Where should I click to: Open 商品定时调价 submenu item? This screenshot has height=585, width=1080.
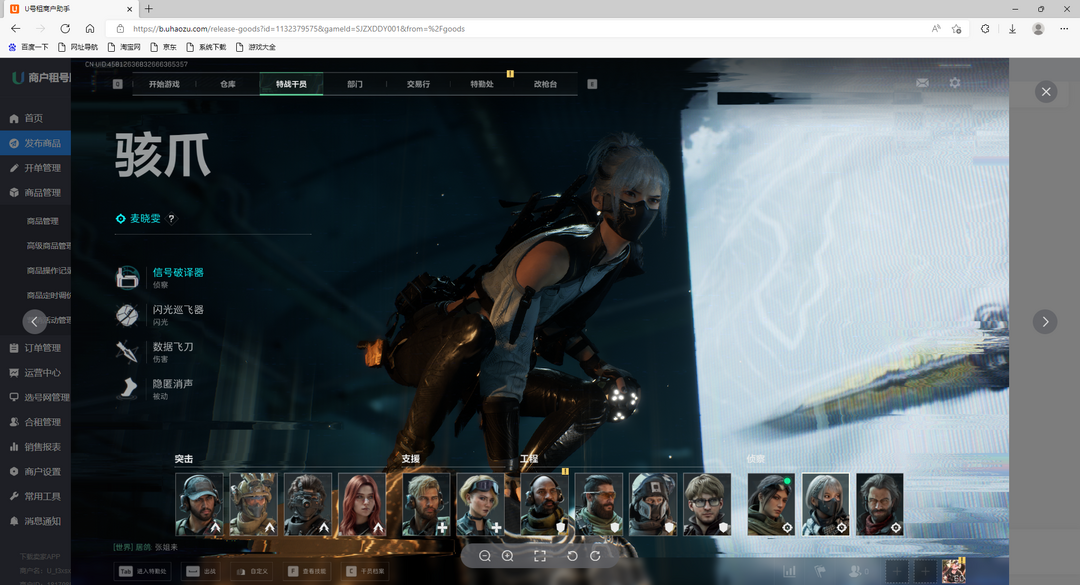pyautogui.click(x=48, y=296)
